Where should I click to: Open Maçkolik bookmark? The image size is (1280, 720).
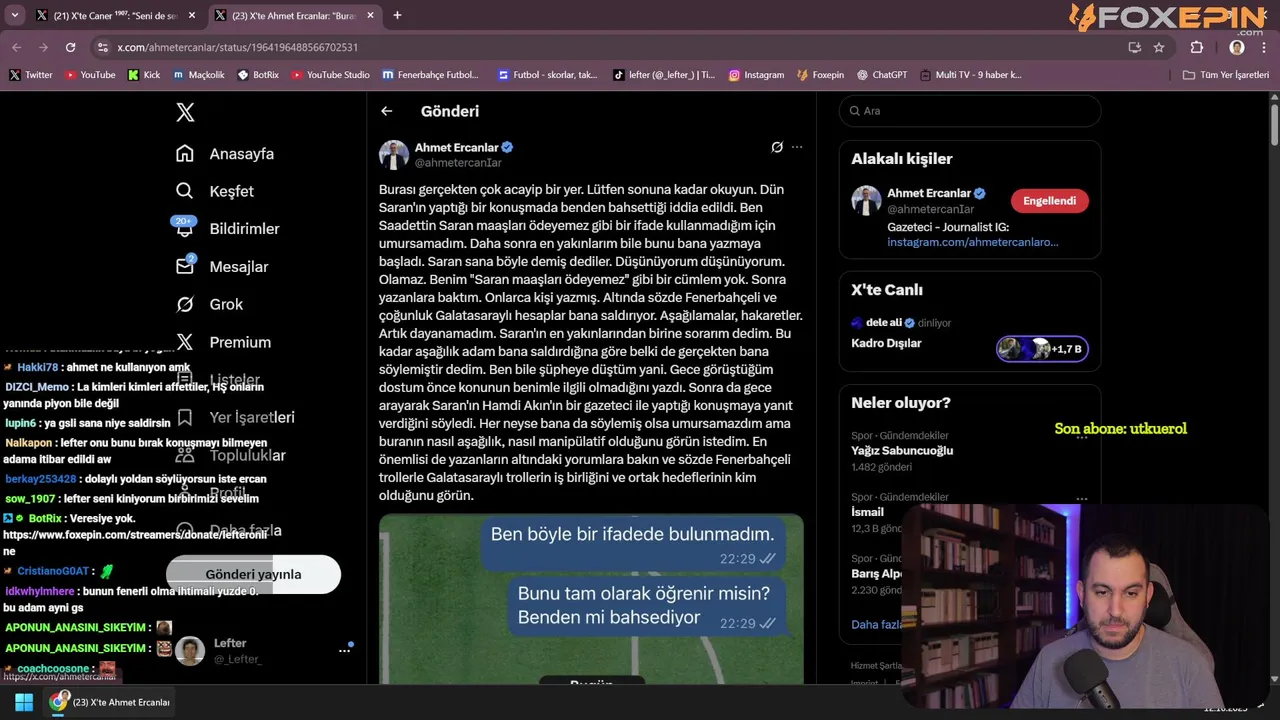199,75
